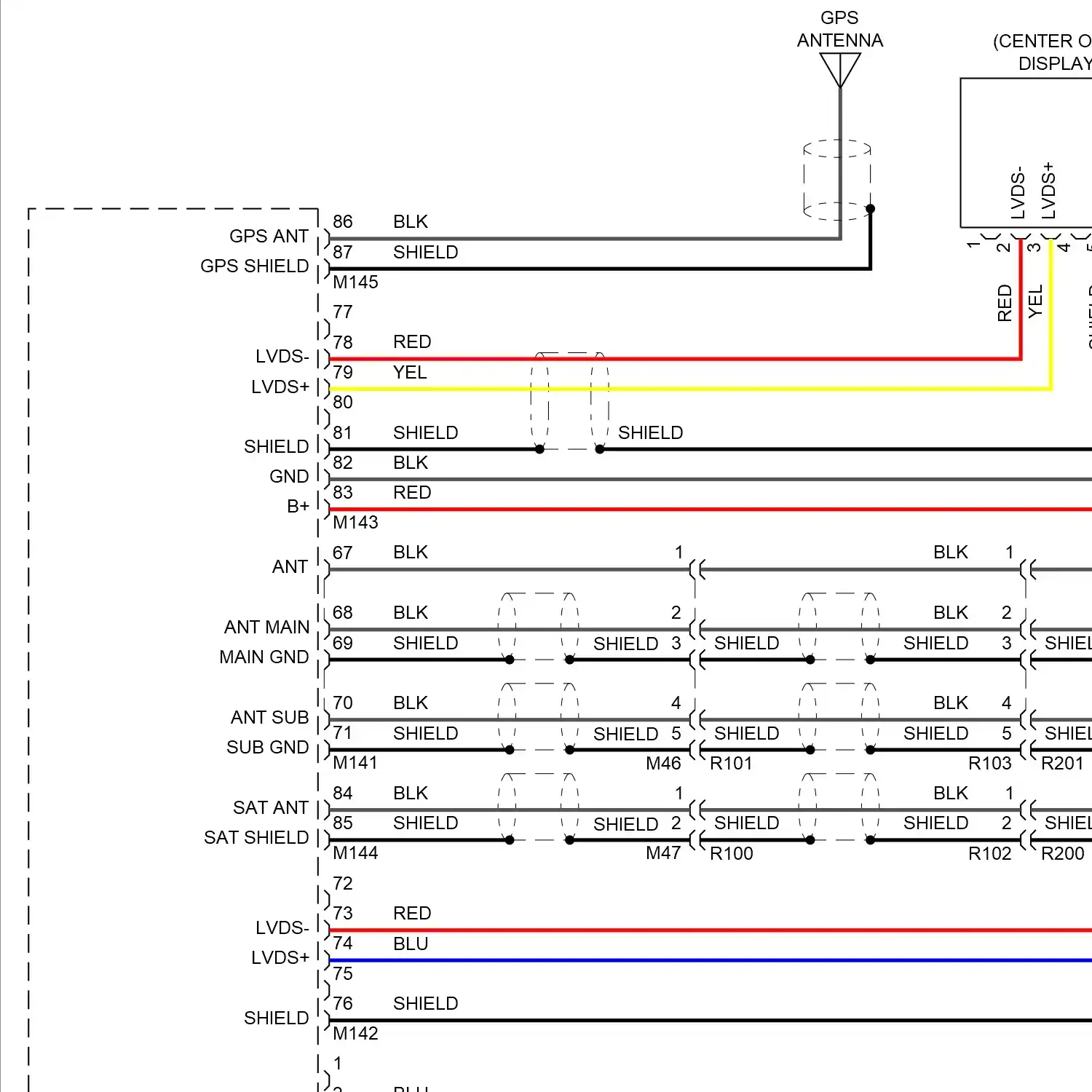The image size is (1092, 1092).
Task: Select pin number 67
Action: click(342, 553)
